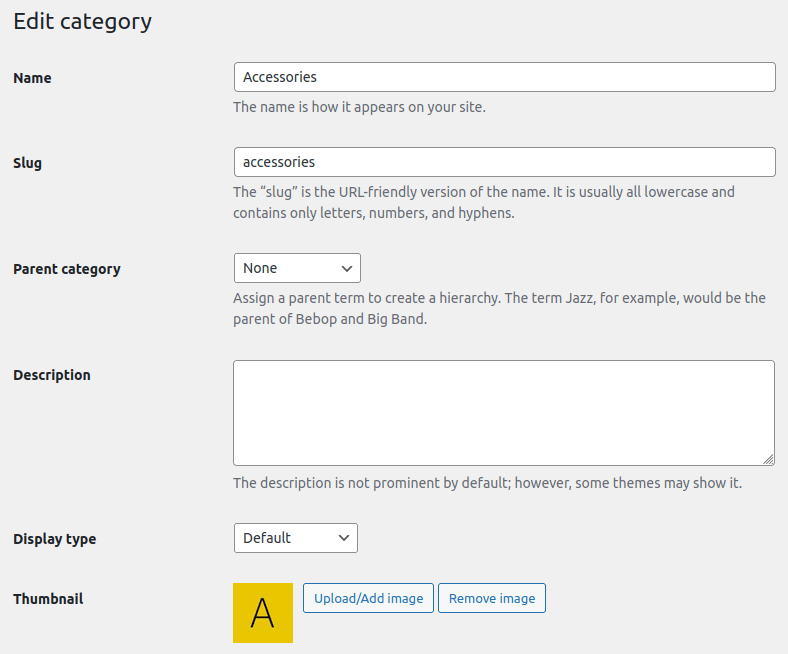Image resolution: width=788 pixels, height=654 pixels.
Task: Click the yellow 'A' category thumbnail
Action: click(x=263, y=613)
